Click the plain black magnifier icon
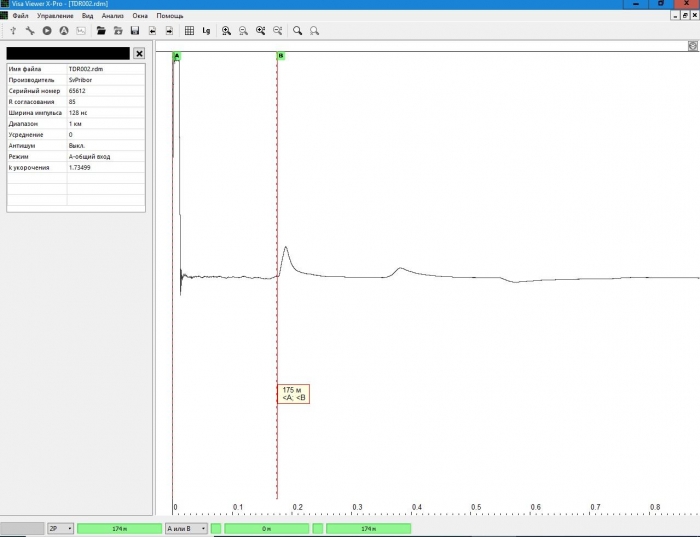This screenshot has height=537, width=700. pos(297,31)
